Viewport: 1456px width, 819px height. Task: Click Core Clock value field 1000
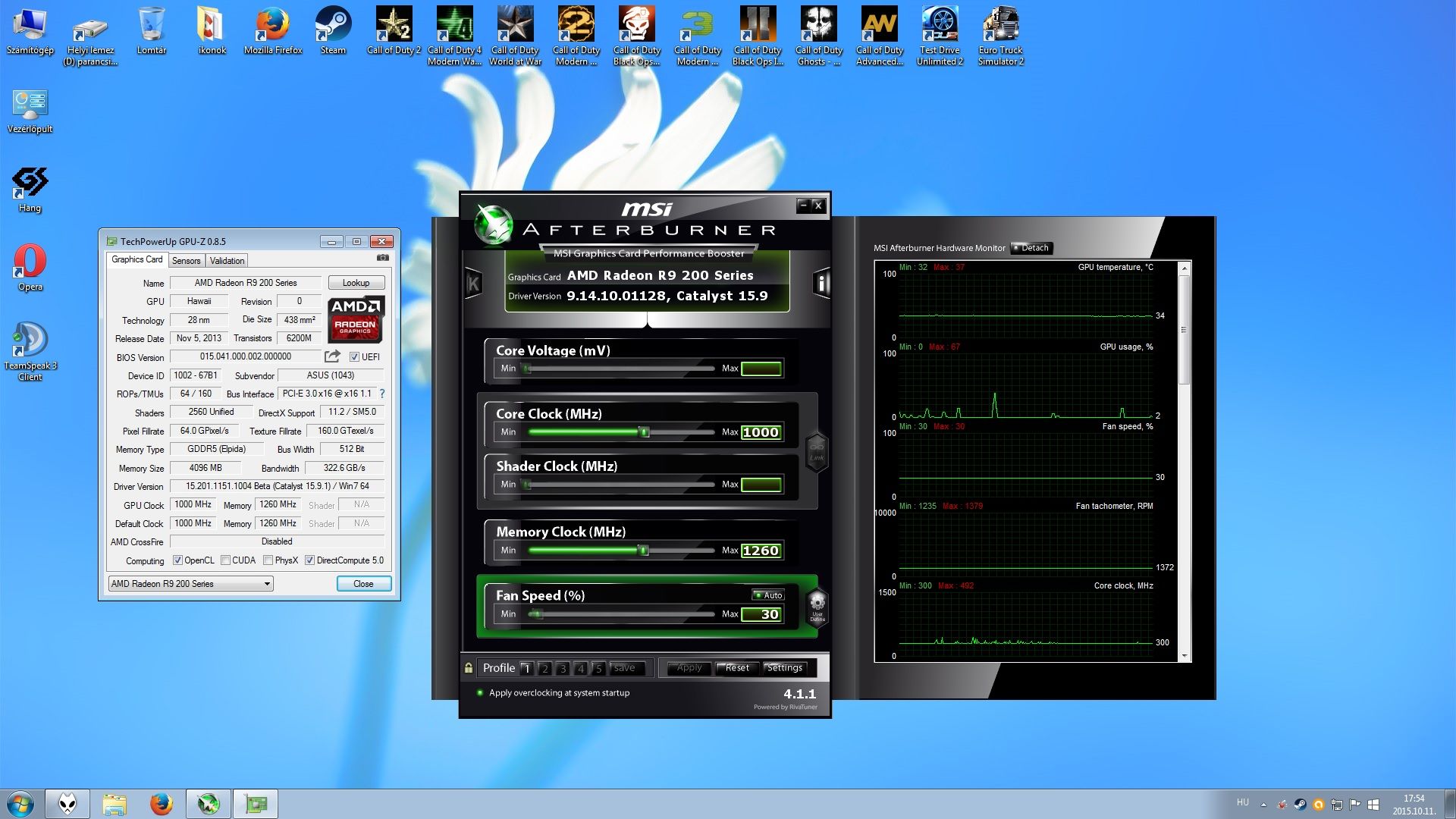coord(761,432)
